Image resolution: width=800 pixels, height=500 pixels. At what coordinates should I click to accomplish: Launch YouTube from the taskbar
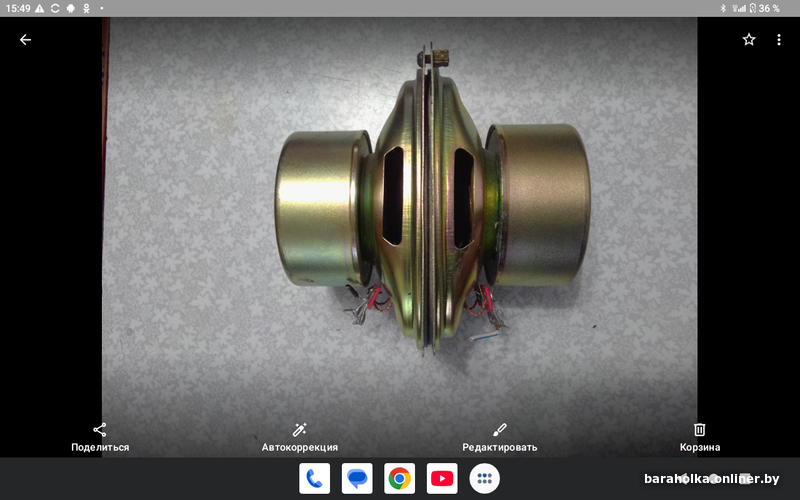tap(442, 479)
